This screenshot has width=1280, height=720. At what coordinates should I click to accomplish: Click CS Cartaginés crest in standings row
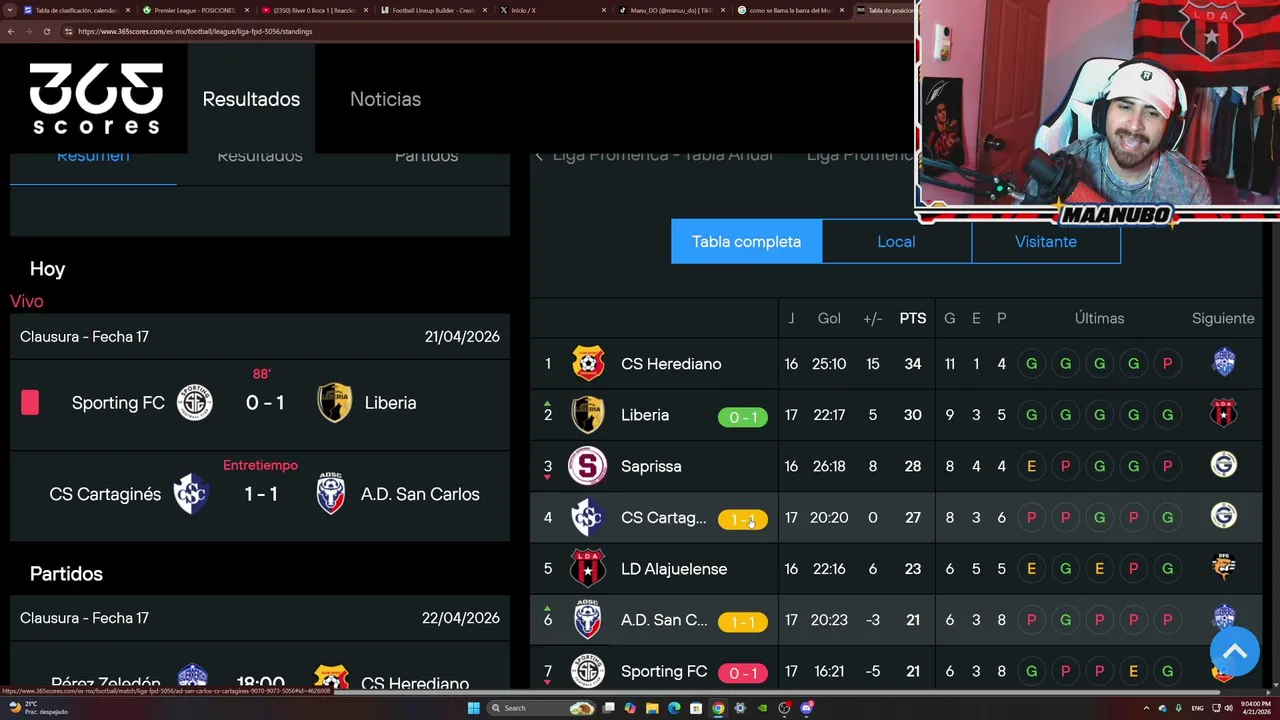[x=588, y=518]
